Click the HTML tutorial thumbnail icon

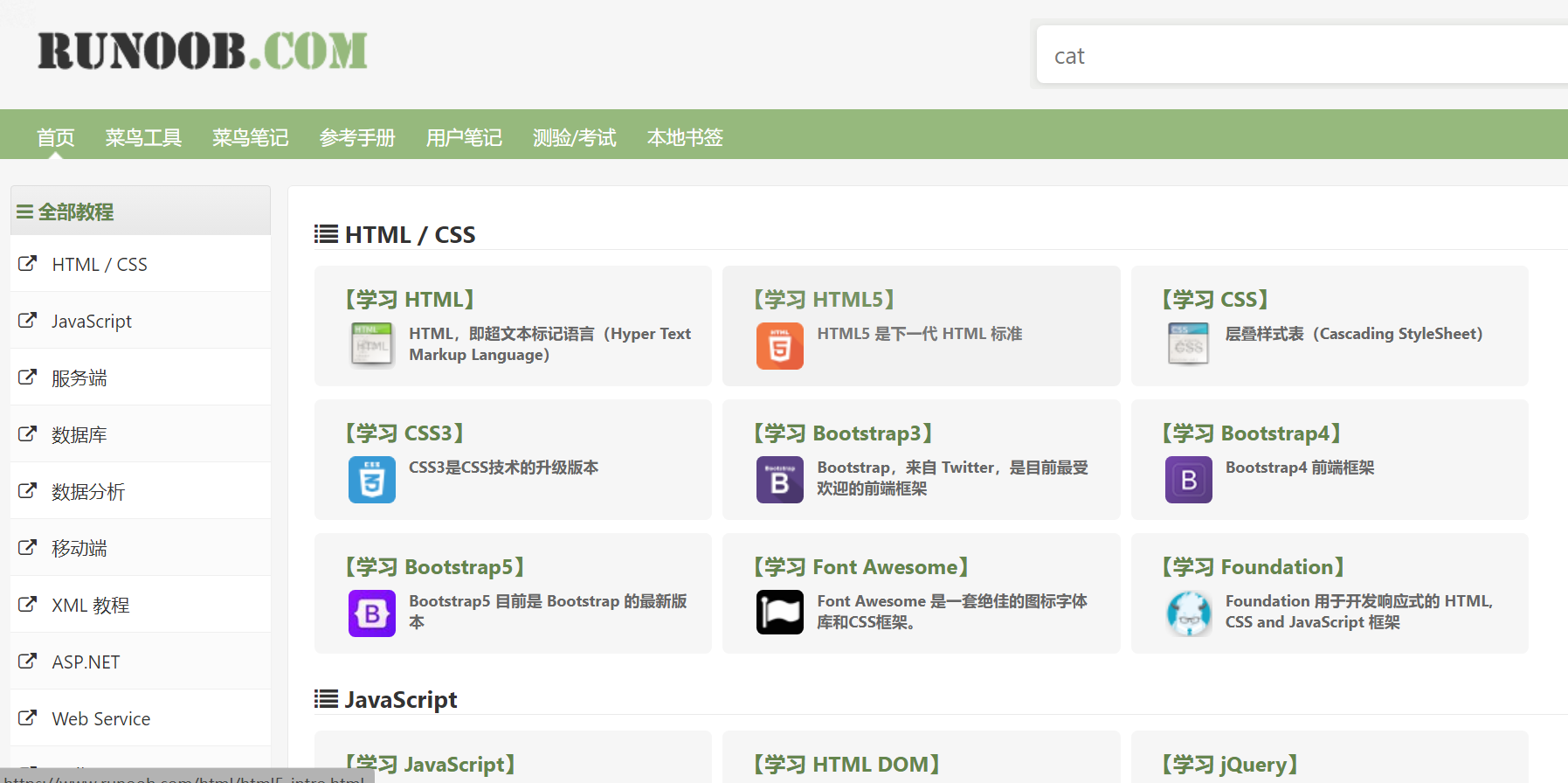pos(372,345)
